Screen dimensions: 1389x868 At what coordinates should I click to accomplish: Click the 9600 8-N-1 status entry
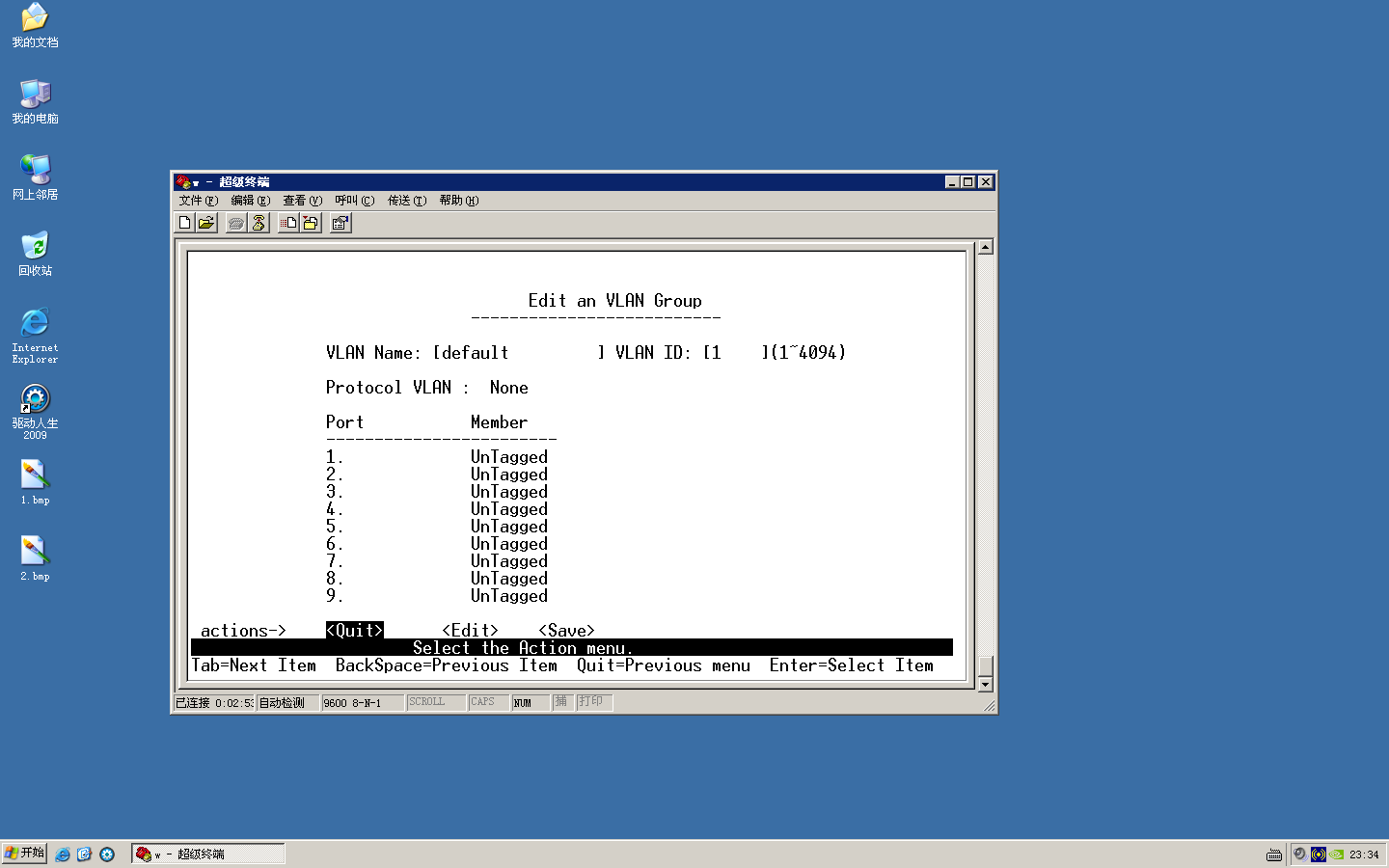pos(362,702)
